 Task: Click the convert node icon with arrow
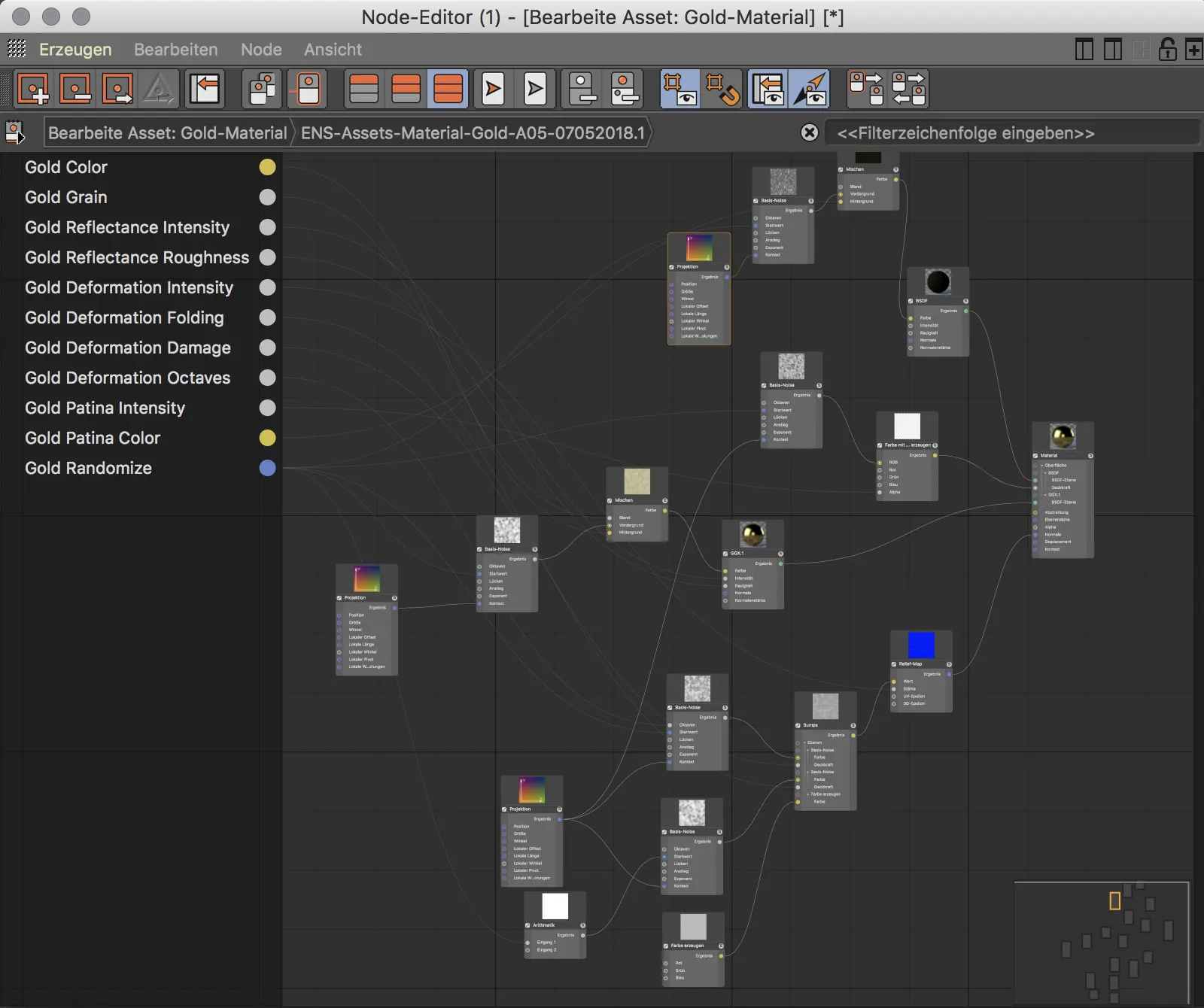(x=117, y=89)
